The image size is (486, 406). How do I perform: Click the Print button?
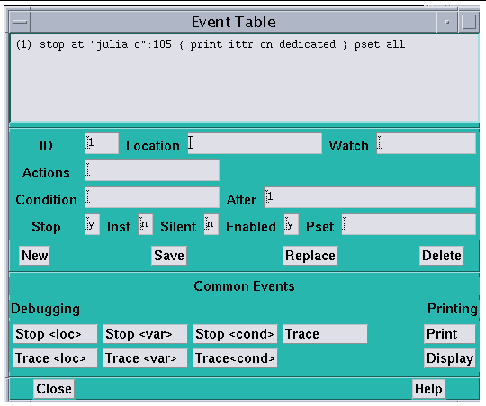click(x=450, y=334)
